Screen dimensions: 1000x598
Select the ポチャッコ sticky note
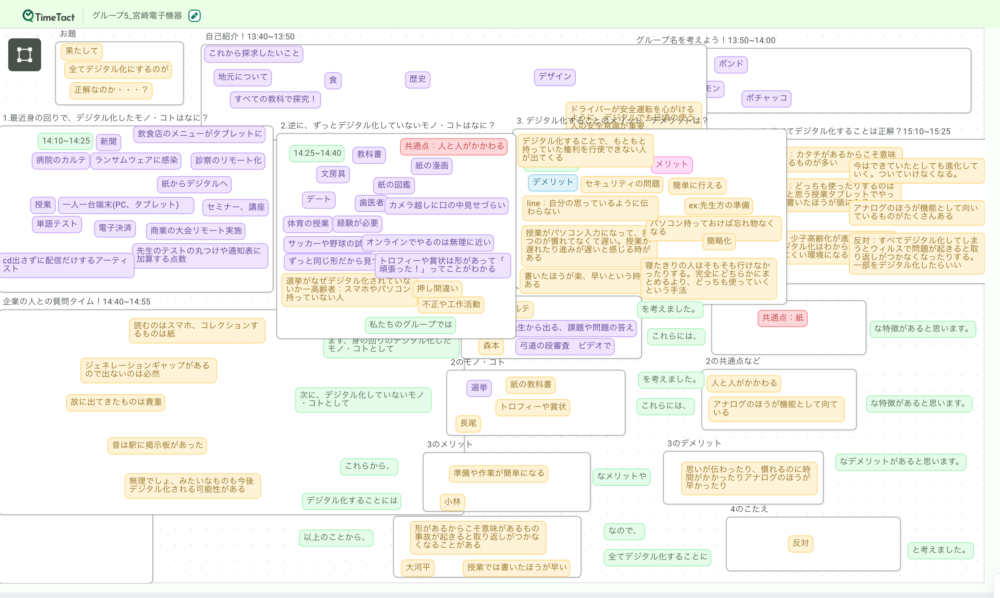pos(766,98)
